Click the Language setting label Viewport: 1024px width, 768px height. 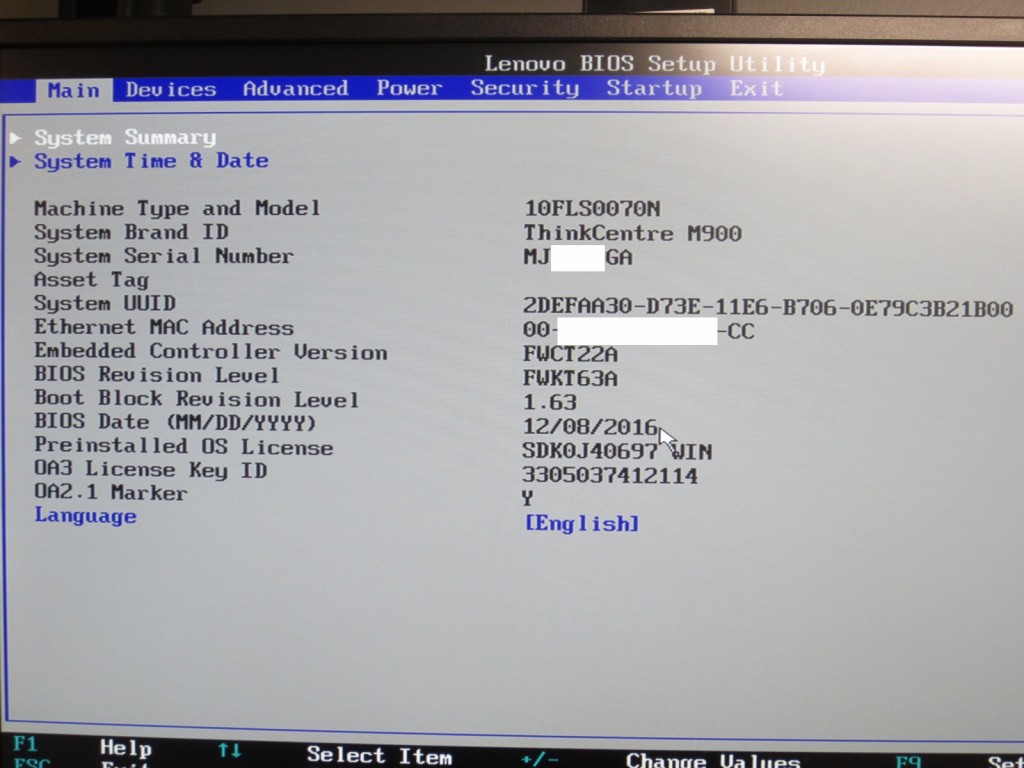tap(85, 516)
